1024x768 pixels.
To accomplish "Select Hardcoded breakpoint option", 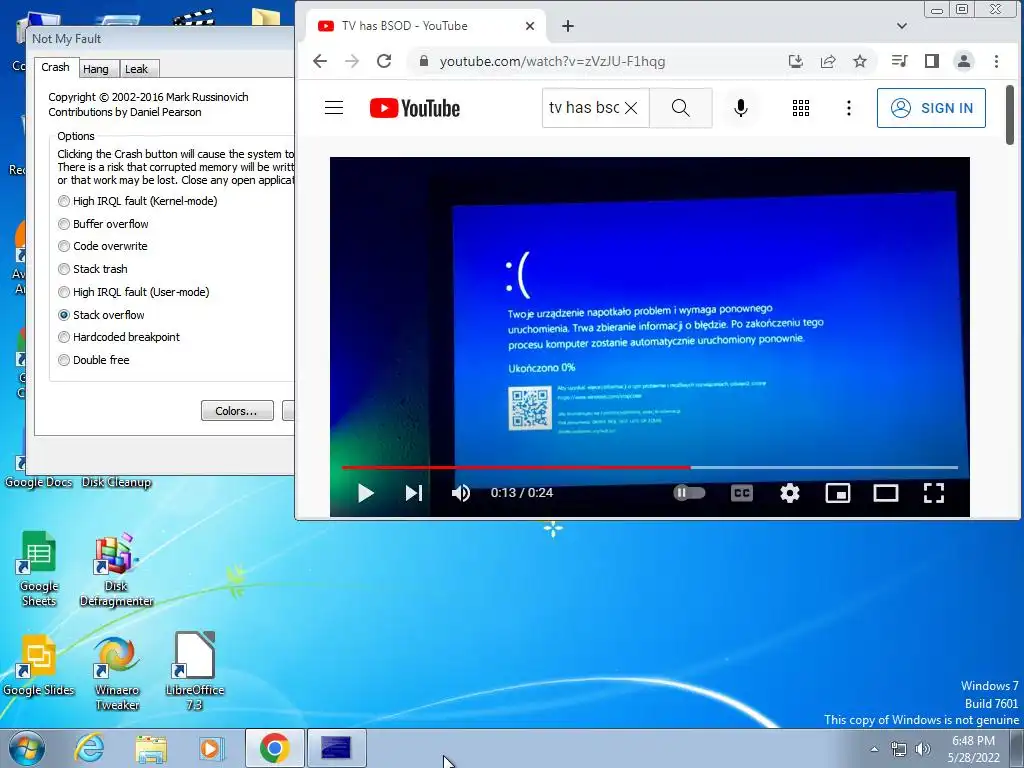I will pyautogui.click(x=119, y=337).
